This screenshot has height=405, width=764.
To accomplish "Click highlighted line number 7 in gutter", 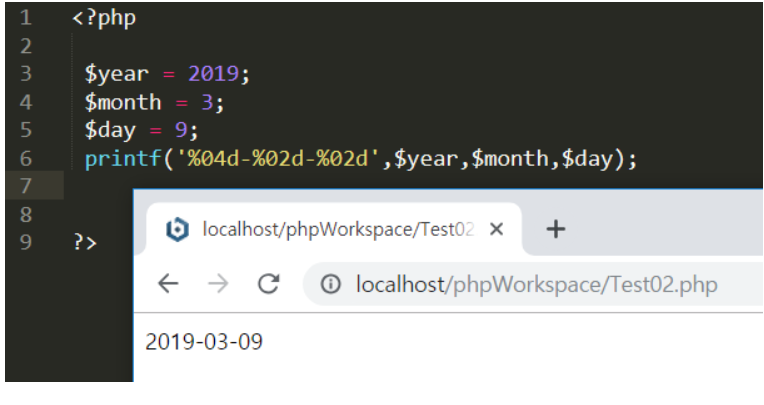I will pyautogui.click(x=25, y=186).
